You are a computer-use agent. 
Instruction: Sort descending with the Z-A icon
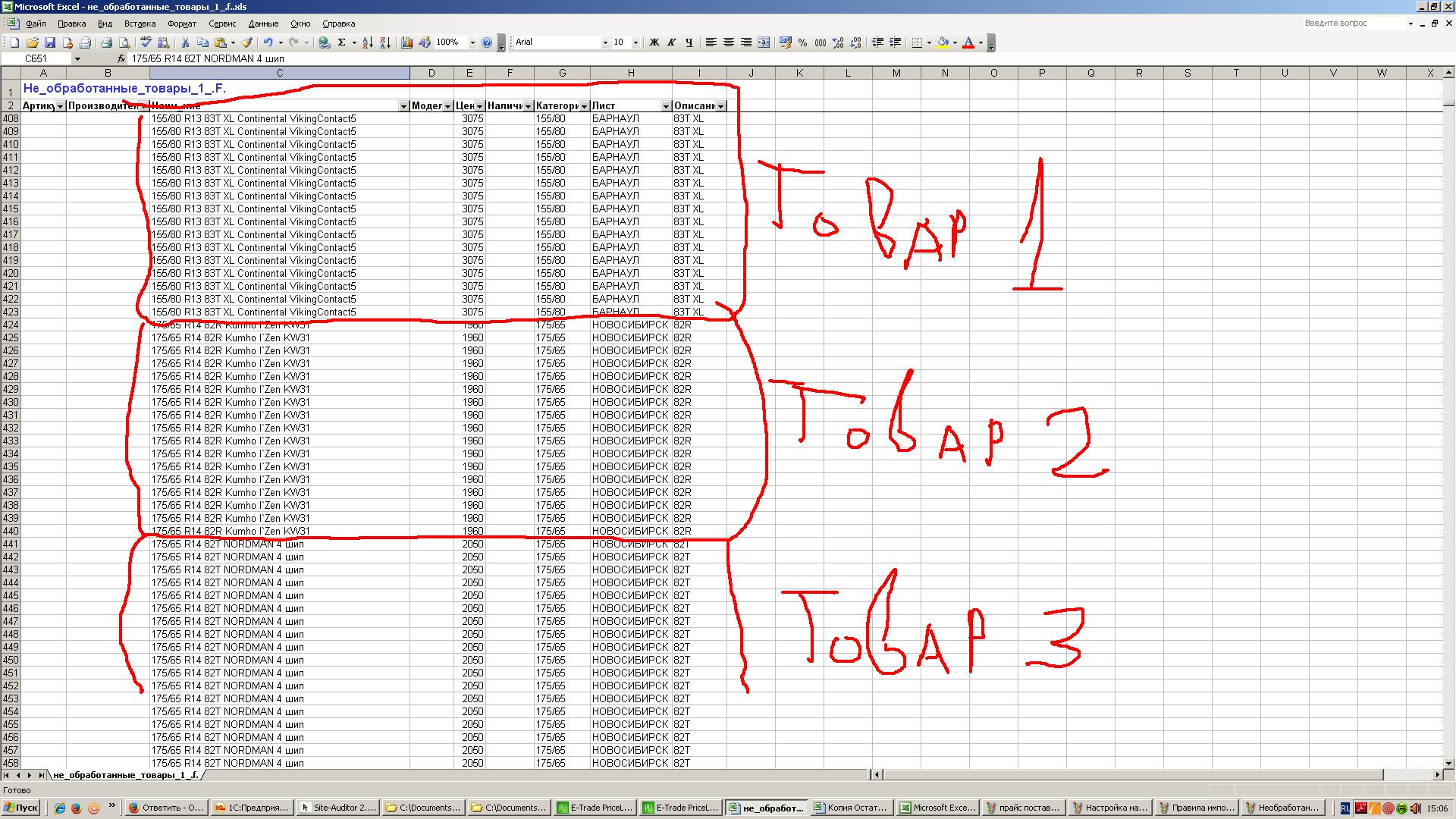385,42
